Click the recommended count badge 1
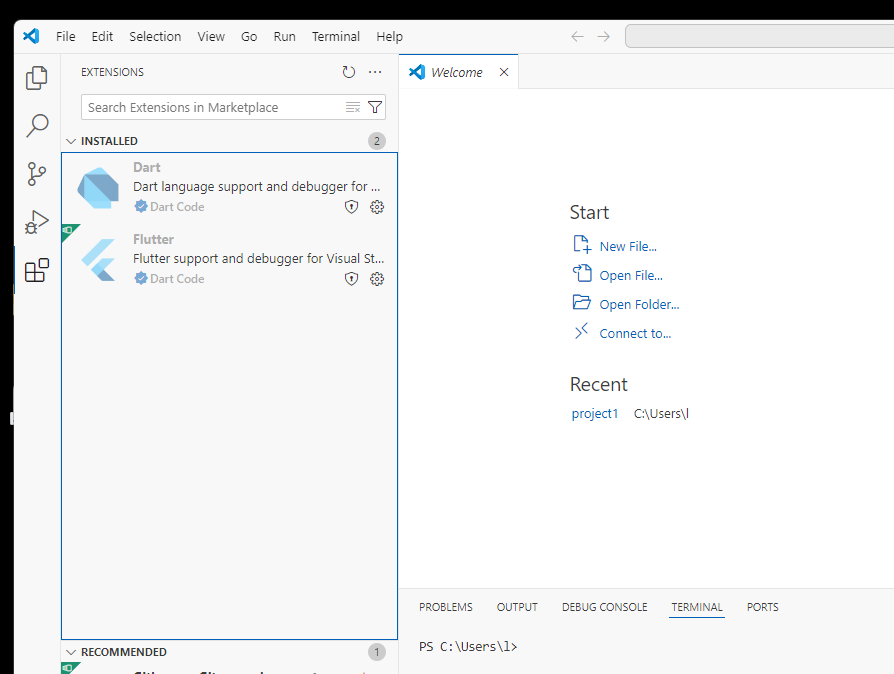This screenshot has height=674, width=894. click(x=376, y=652)
